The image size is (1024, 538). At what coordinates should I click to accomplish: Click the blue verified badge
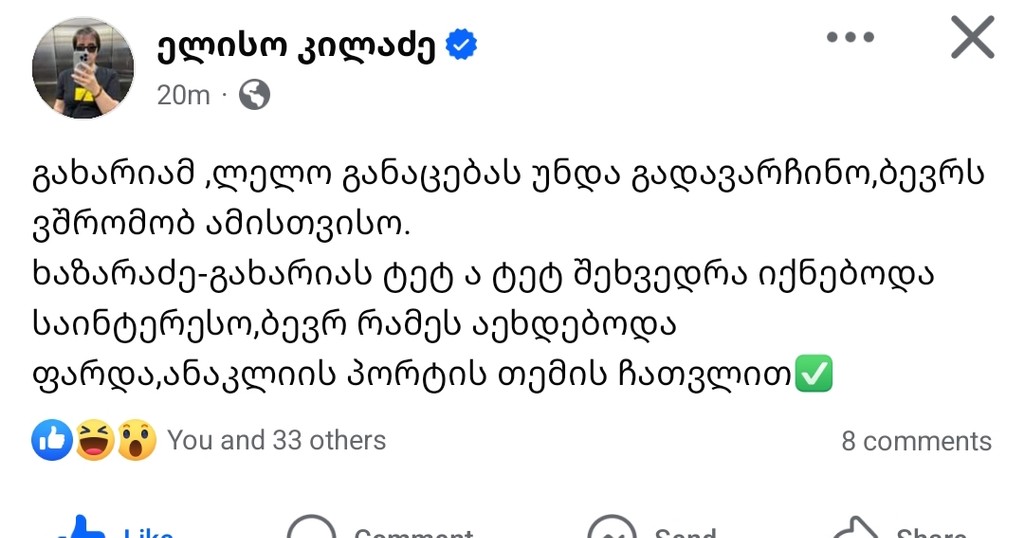pyautogui.click(x=461, y=45)
